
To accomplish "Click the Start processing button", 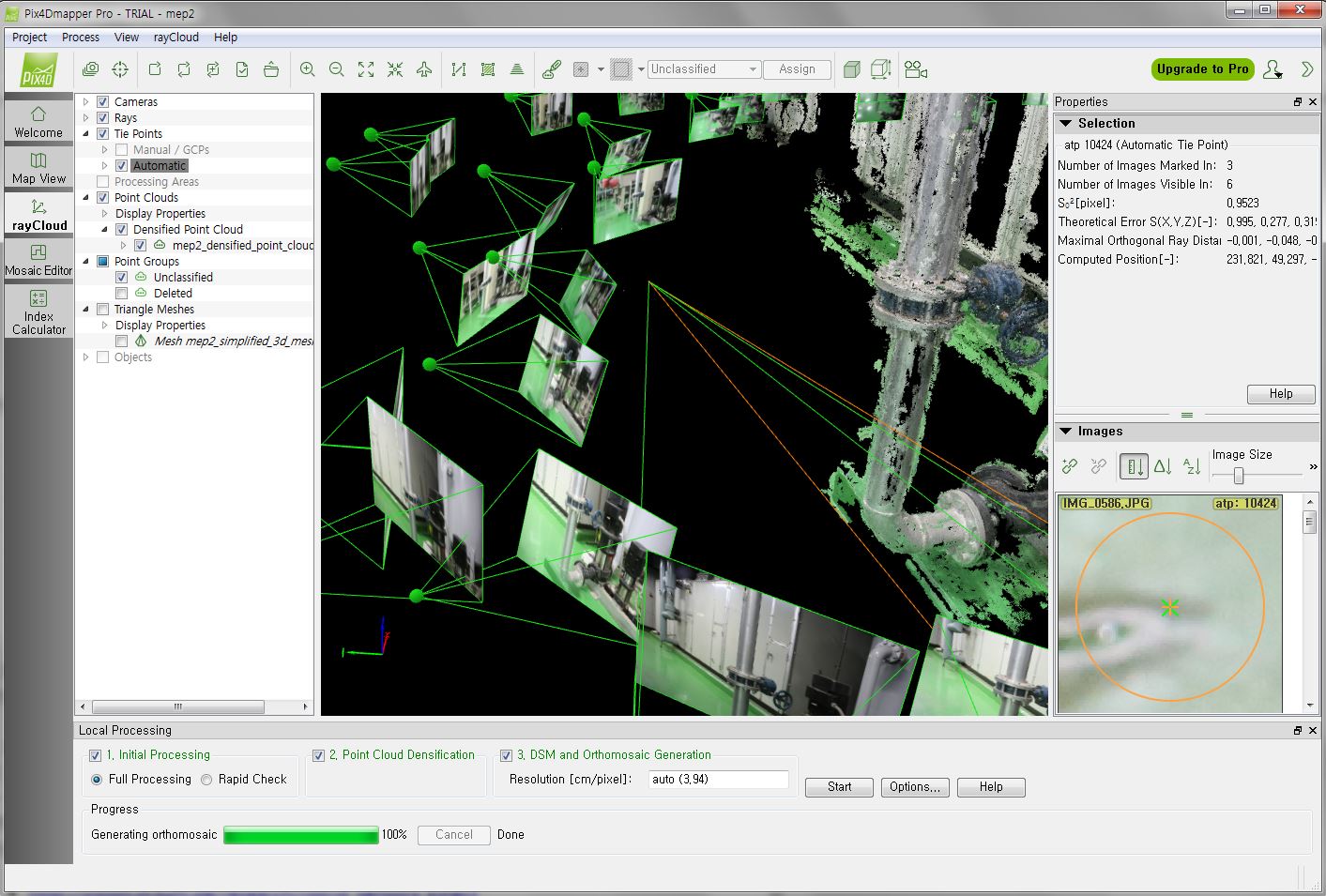I will (839, 787).
